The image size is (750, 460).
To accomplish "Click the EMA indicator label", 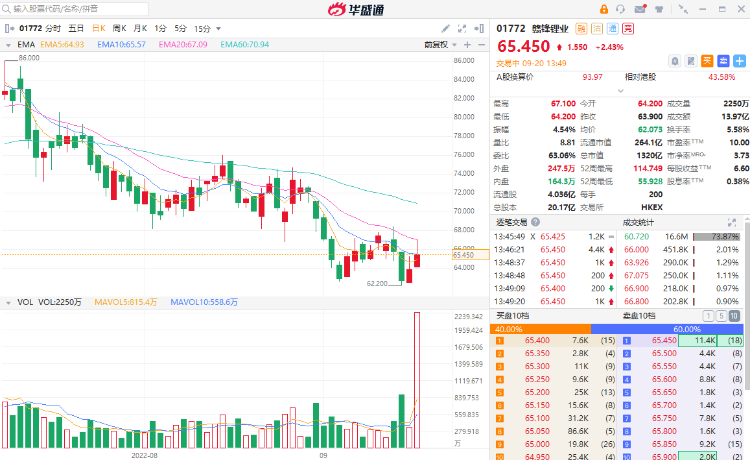I will (26, 45).
